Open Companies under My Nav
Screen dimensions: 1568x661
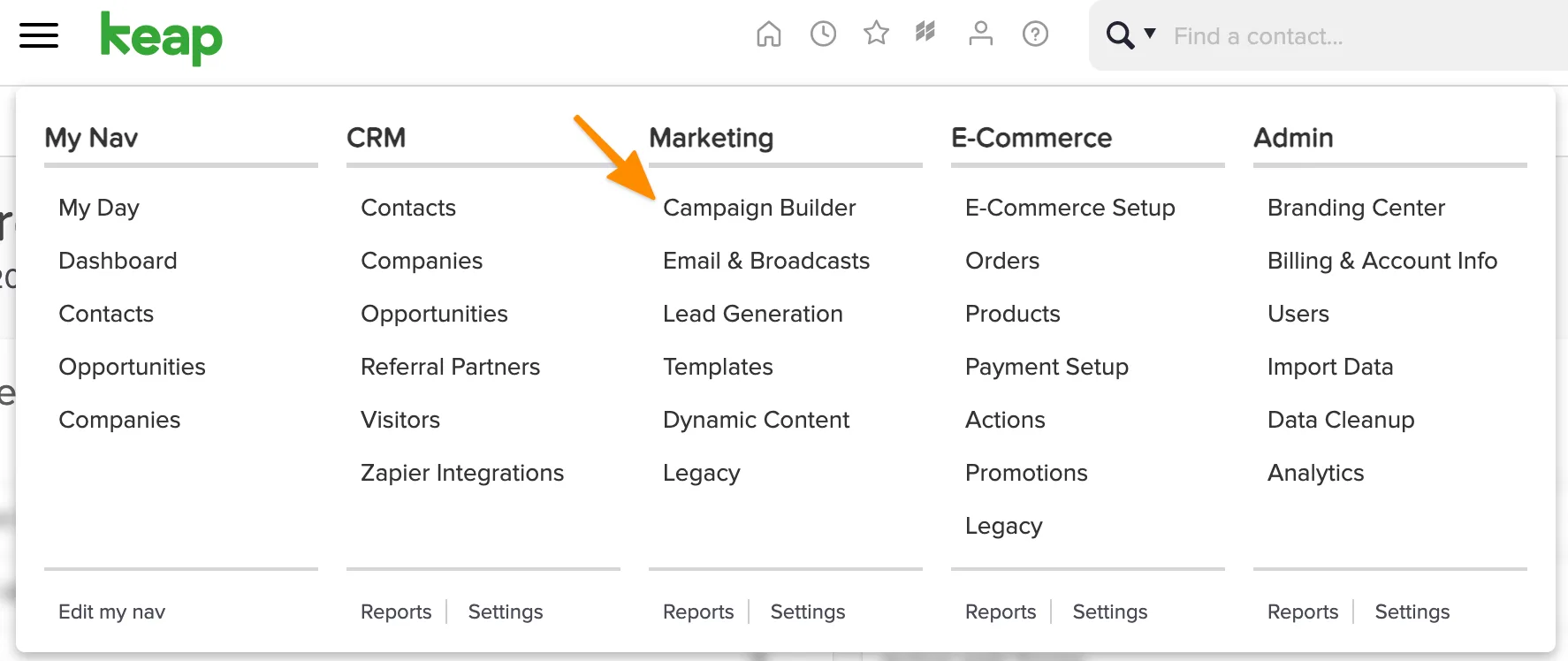coord(119,421)
